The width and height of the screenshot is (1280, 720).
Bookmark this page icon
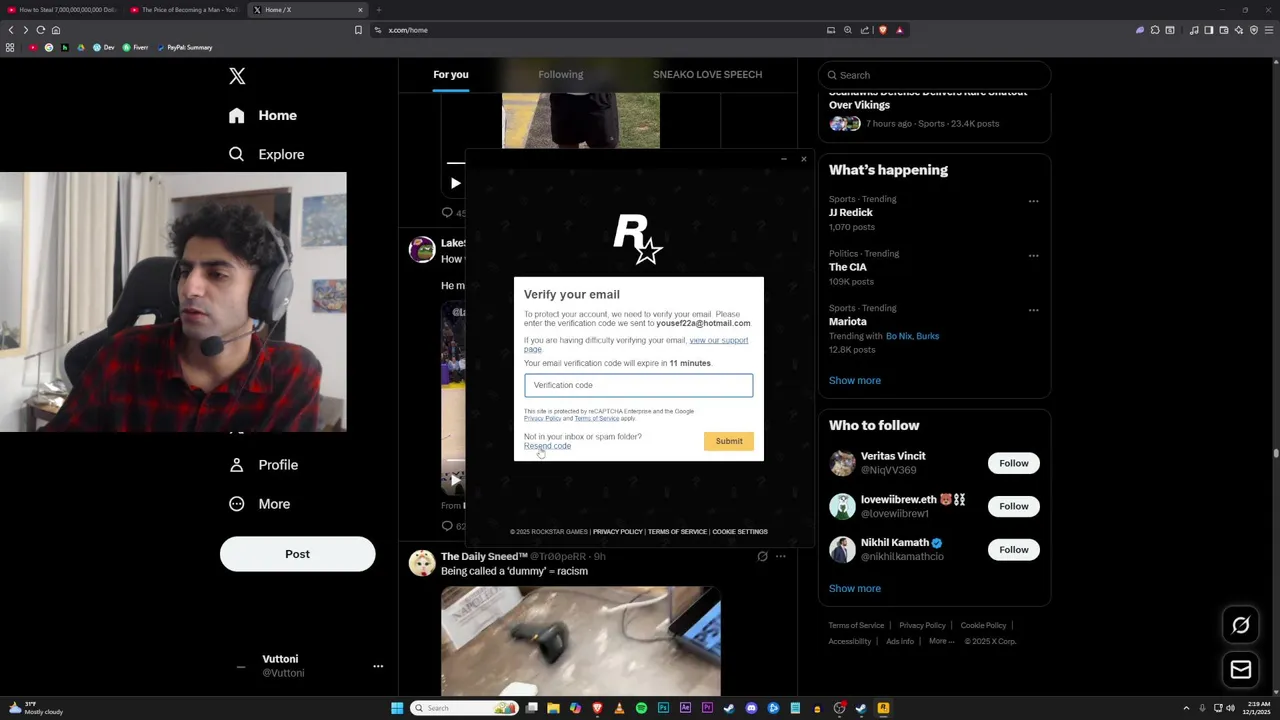click(358, 30)
